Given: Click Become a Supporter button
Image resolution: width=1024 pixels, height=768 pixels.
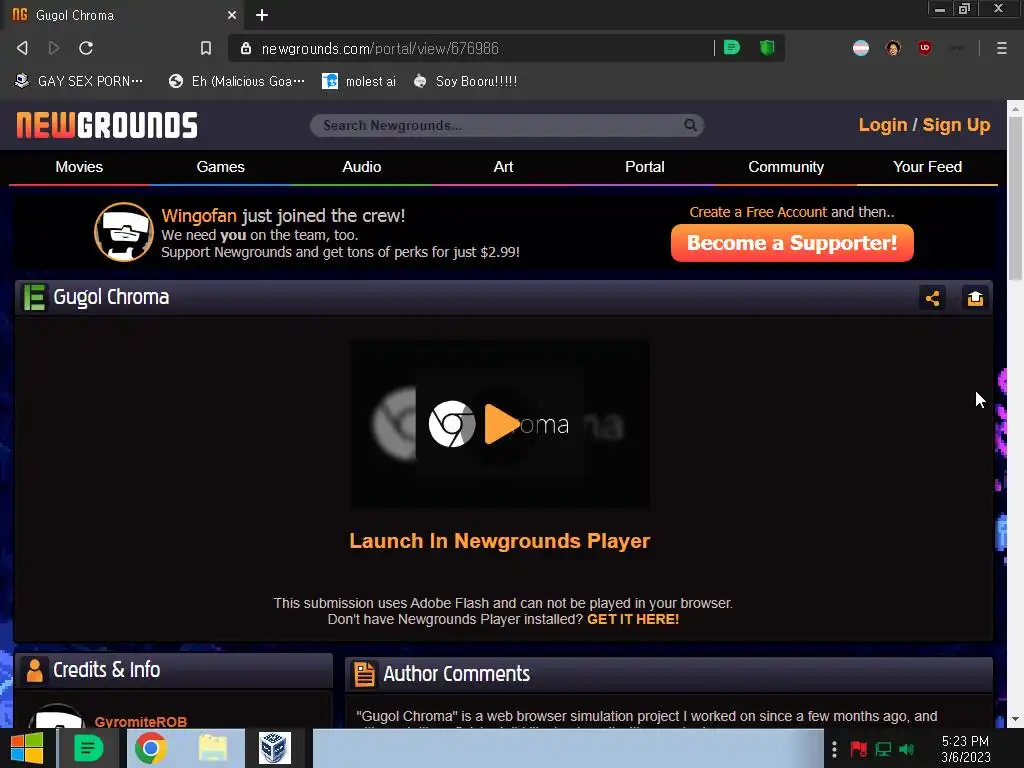Looking at the screenshot, I should point(792,243).
